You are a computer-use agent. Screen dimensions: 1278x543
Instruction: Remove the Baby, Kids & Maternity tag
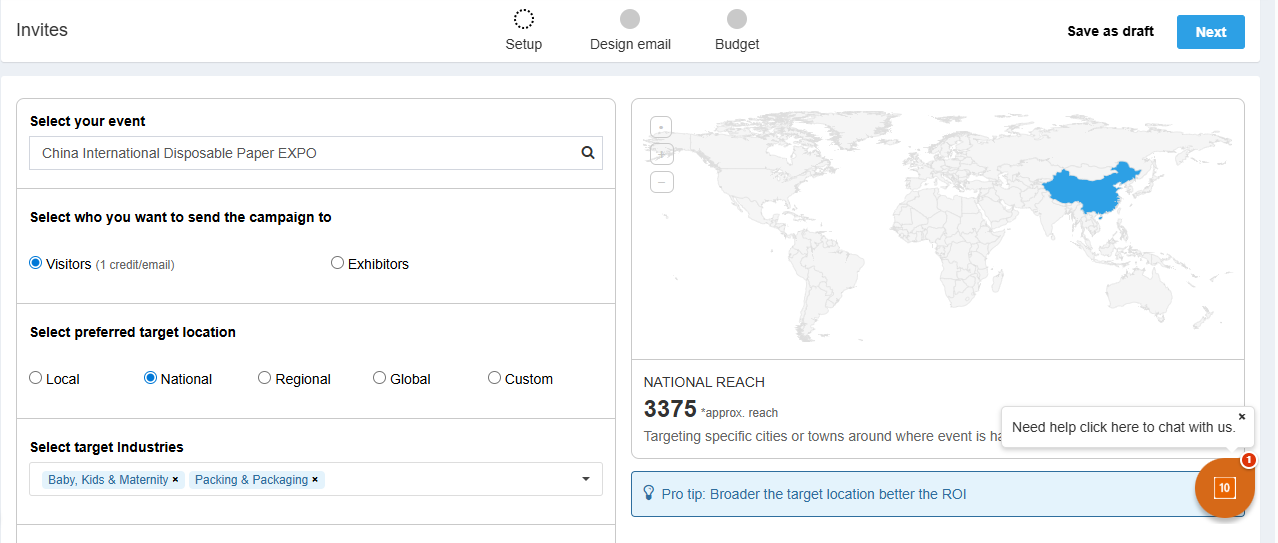[175, 480]
